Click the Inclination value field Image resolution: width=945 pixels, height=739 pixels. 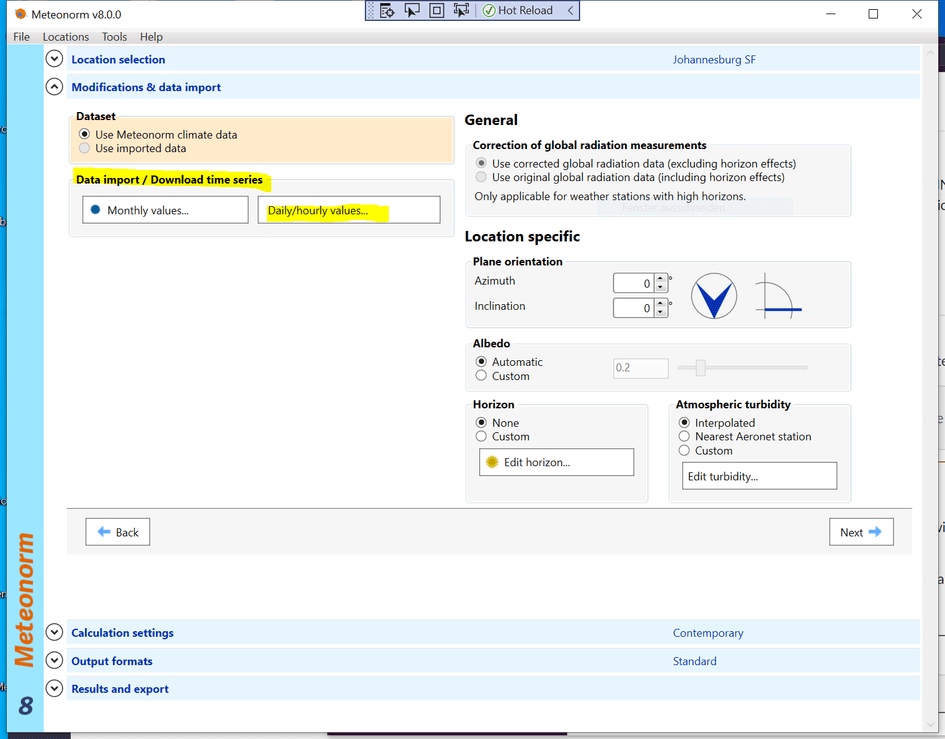[633, 308]
